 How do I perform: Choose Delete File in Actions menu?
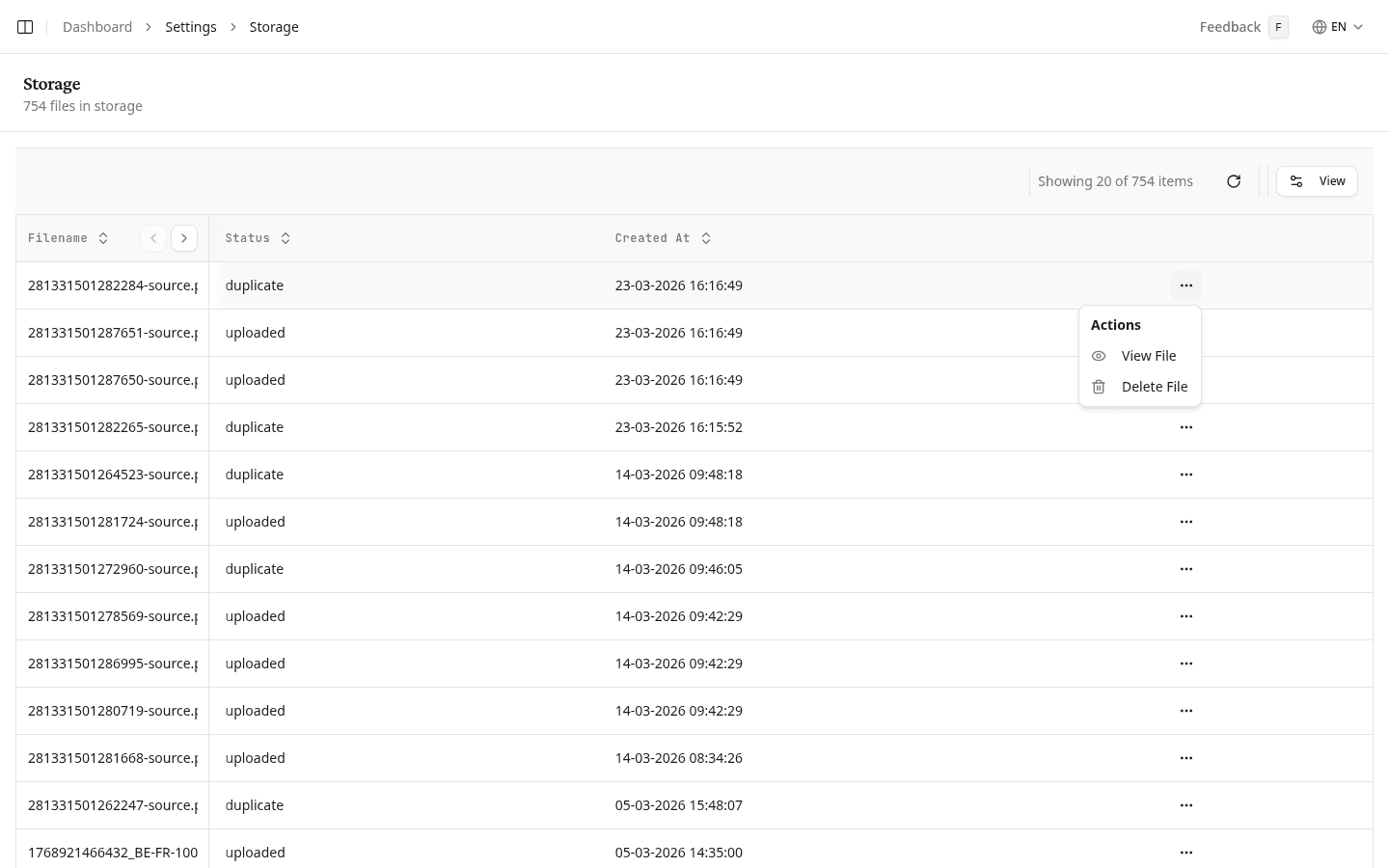coord(1140,387)
